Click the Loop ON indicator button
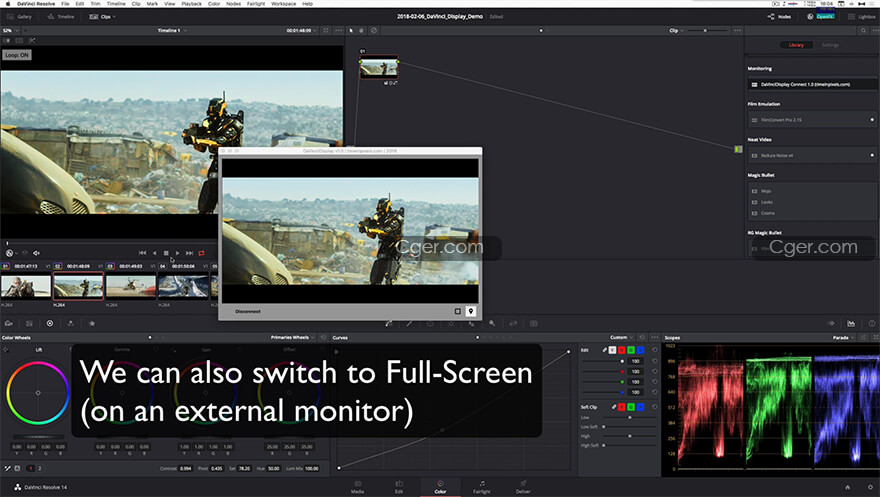Viewport: 880px width, 497px height. [17, 55]
